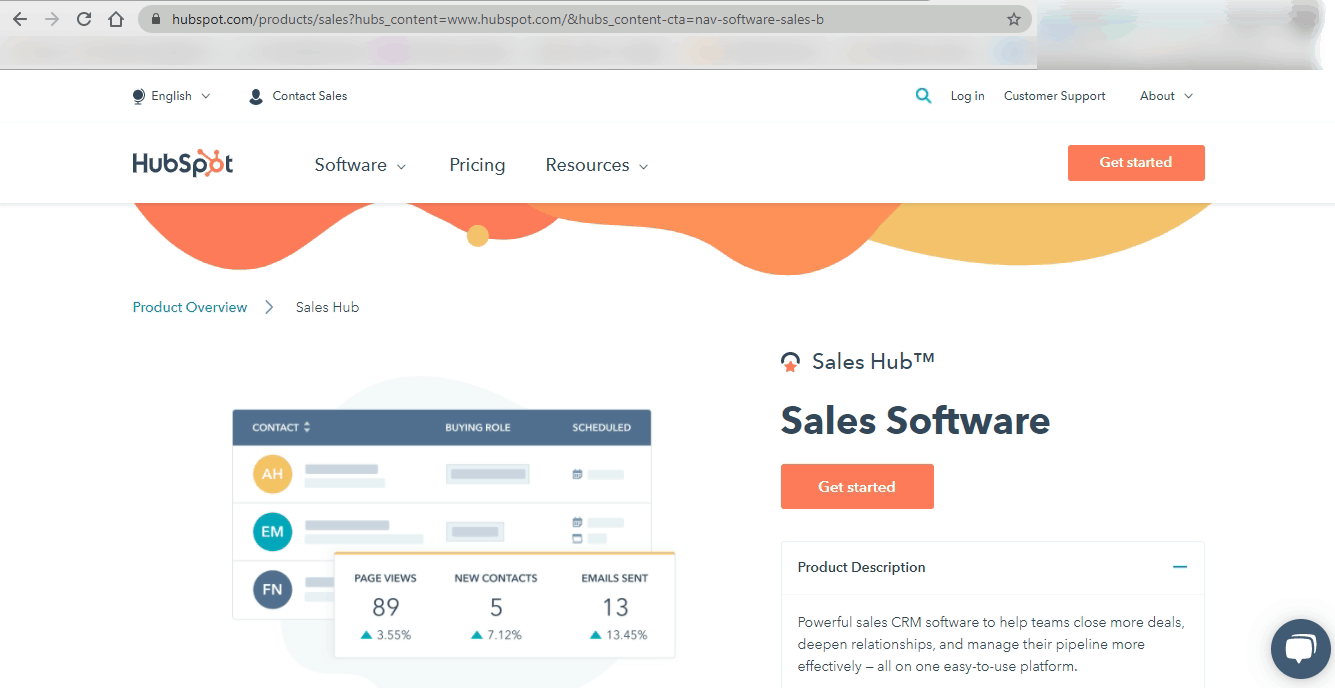Select Pricing in the navigation

point(477,164)
